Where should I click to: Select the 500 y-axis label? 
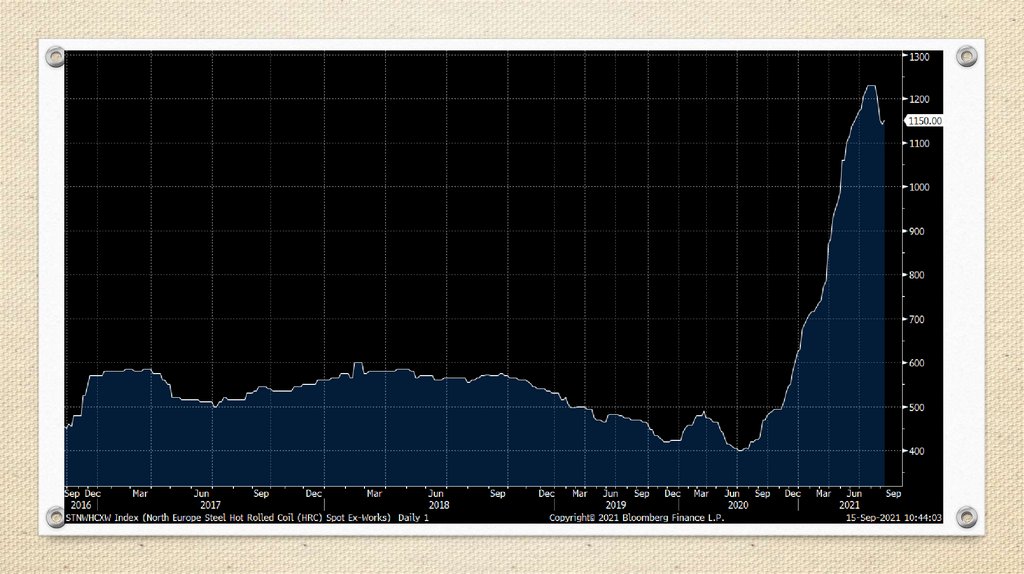click(918, 407)
